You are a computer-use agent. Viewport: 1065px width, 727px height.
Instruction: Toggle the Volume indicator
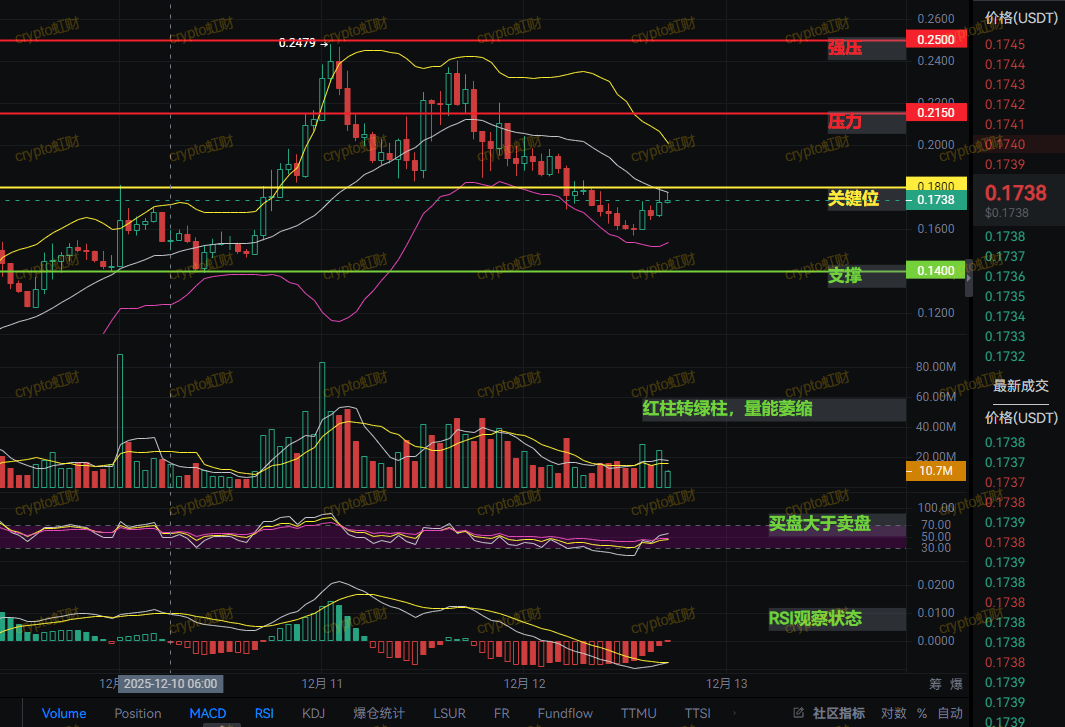(x=64, y=713)
